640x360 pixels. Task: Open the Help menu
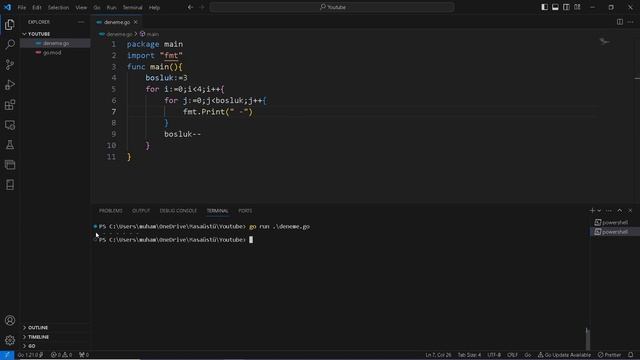[154, 7]
